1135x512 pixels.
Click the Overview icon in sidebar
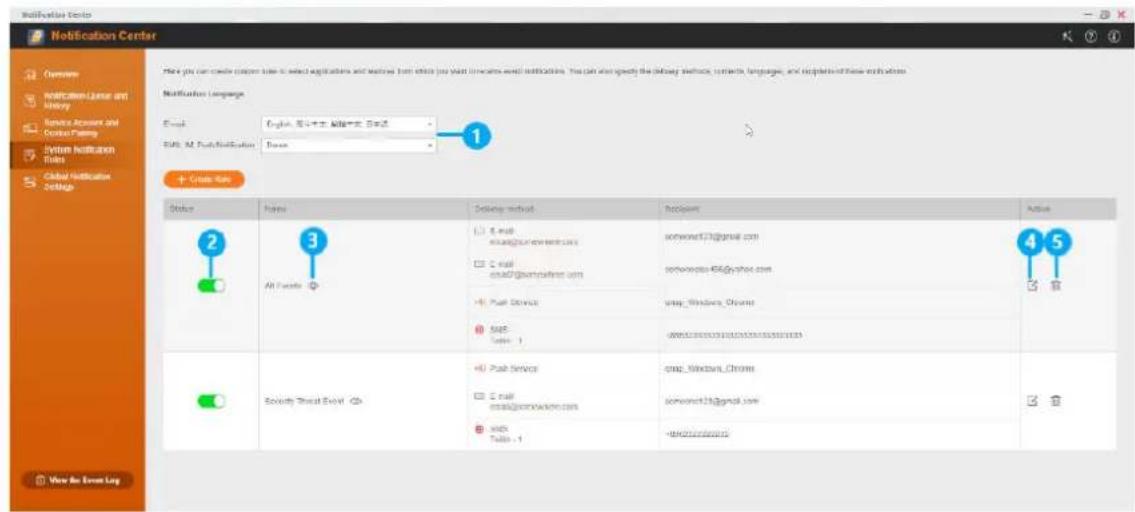[x=30, y=74]
